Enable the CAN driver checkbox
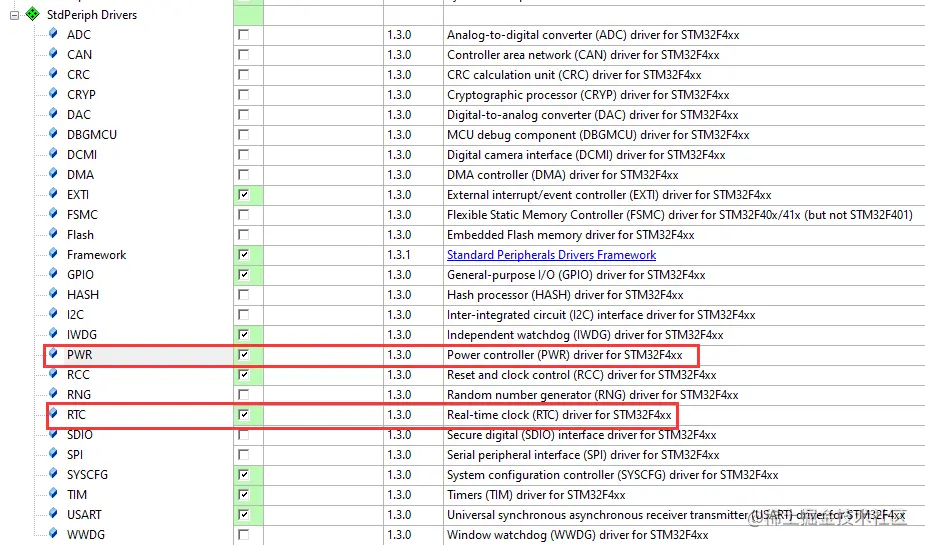Image resolution: width=925 pixels, height=545 pixels. point(243,55)
